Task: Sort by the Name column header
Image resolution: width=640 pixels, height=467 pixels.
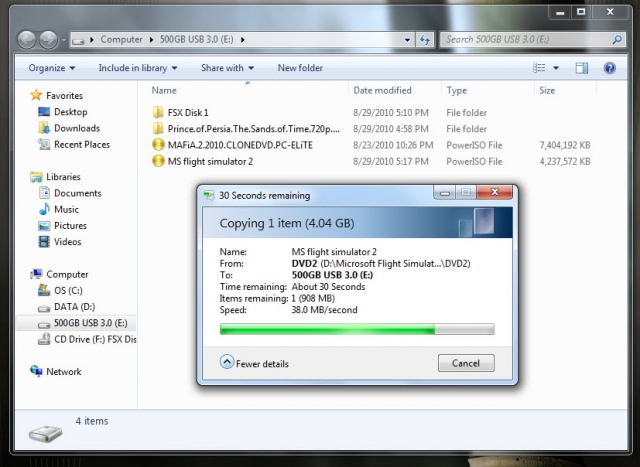Action: 164,90
